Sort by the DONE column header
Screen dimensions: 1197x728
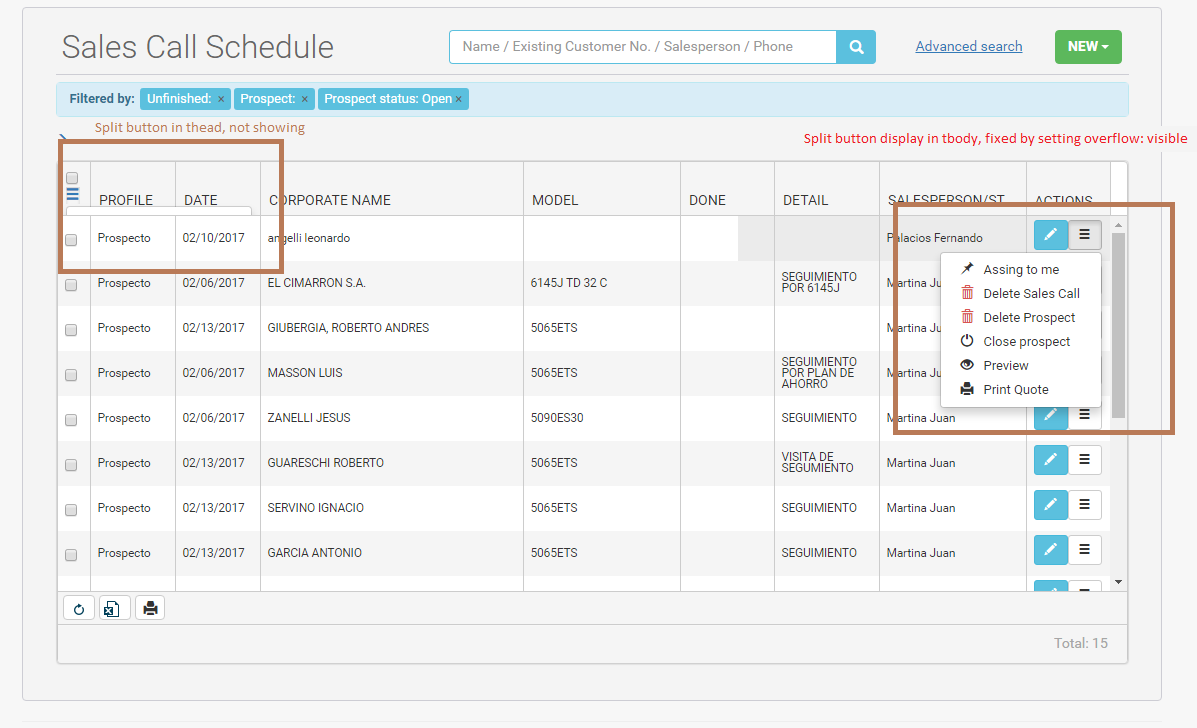click(707, 200)
